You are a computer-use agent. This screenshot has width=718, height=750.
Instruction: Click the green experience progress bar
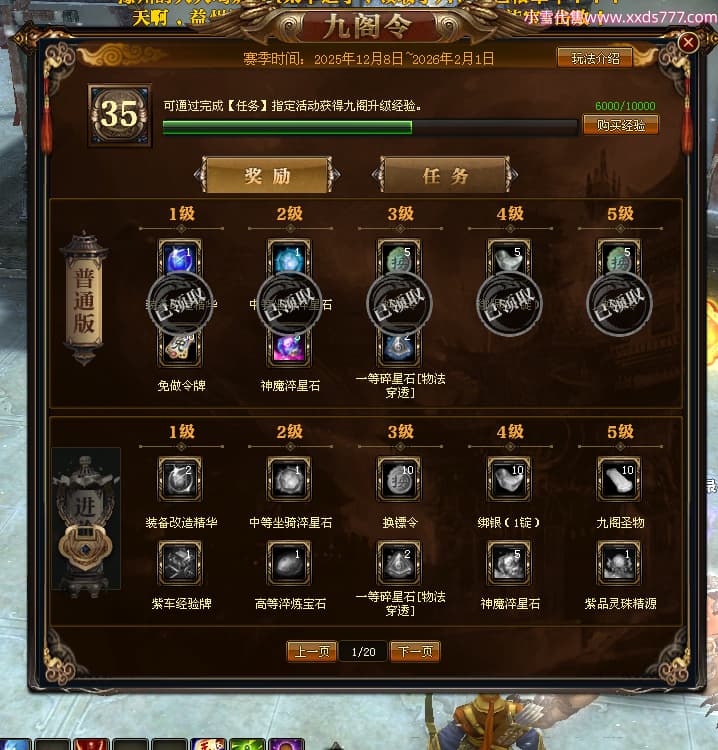pos(370,127)
